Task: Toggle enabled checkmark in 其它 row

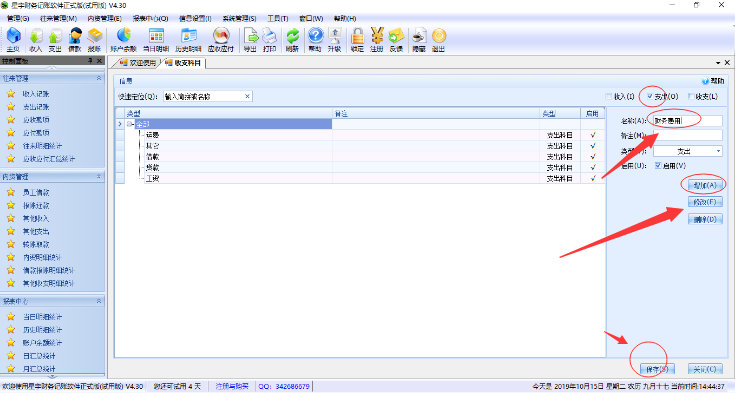Action: pyautogui.click(x=593, y=146)
